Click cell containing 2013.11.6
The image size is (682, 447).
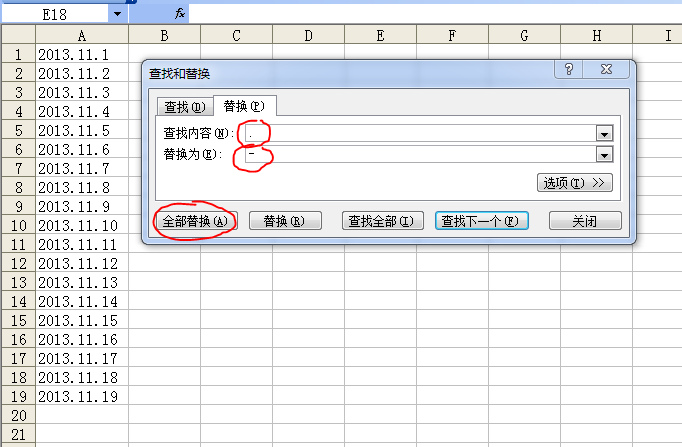click(82, 149)
